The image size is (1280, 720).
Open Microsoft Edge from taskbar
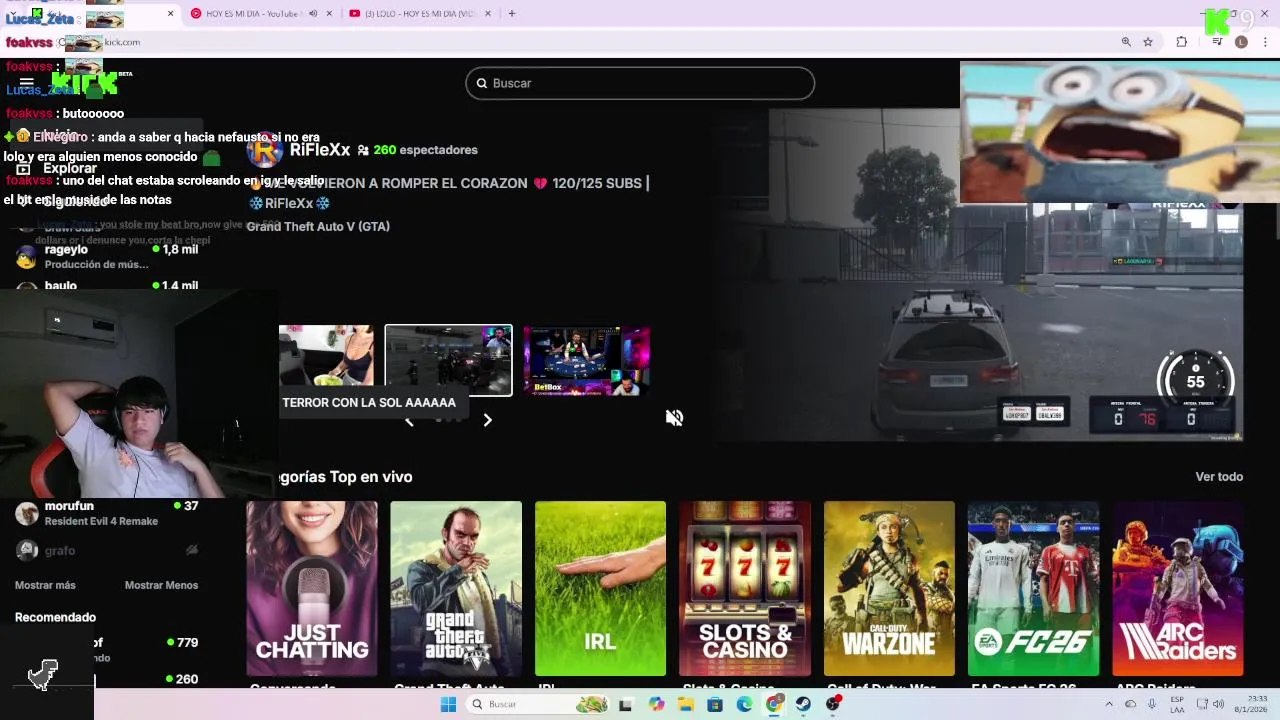(x=744, y=704)
